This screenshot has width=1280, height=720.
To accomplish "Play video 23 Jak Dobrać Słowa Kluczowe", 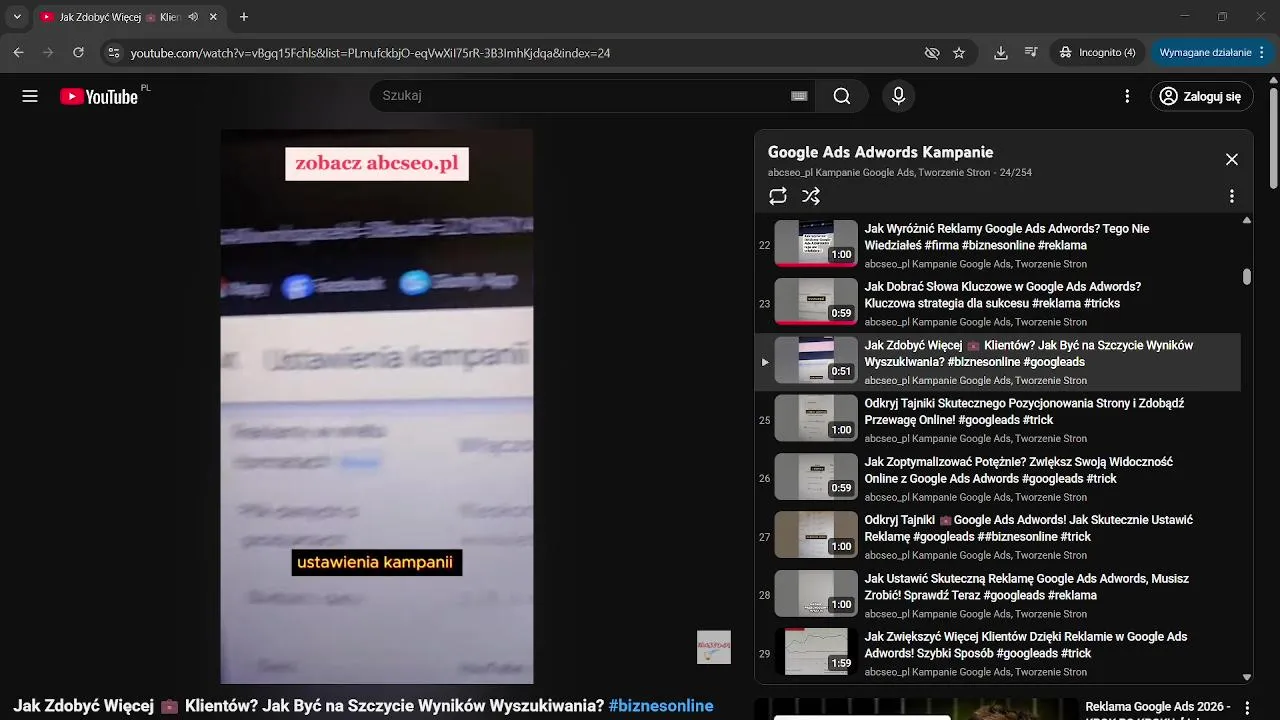I will point(998,303).
